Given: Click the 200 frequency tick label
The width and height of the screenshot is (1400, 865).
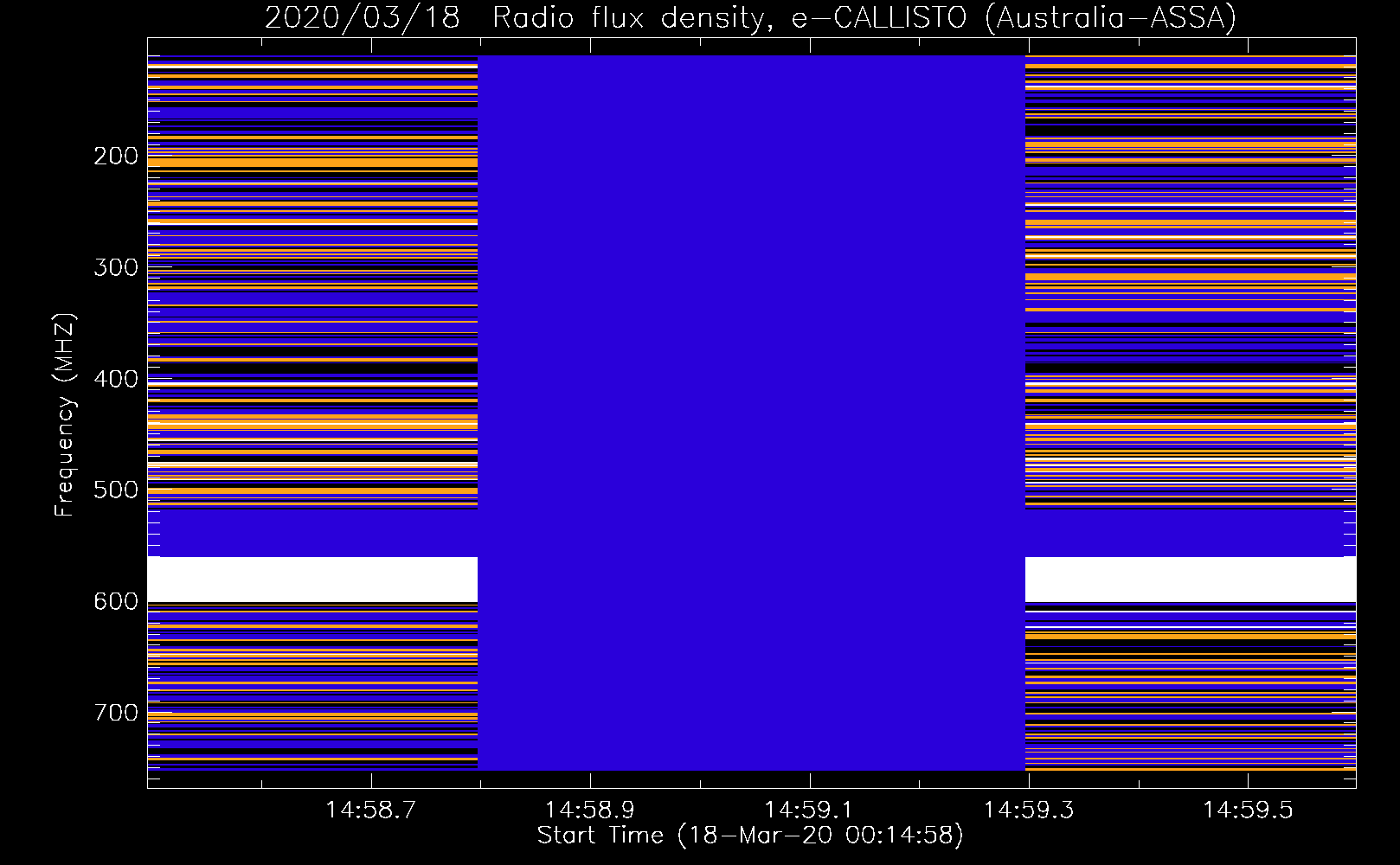Looking at the screenshot, I should [x=116, y=156].
